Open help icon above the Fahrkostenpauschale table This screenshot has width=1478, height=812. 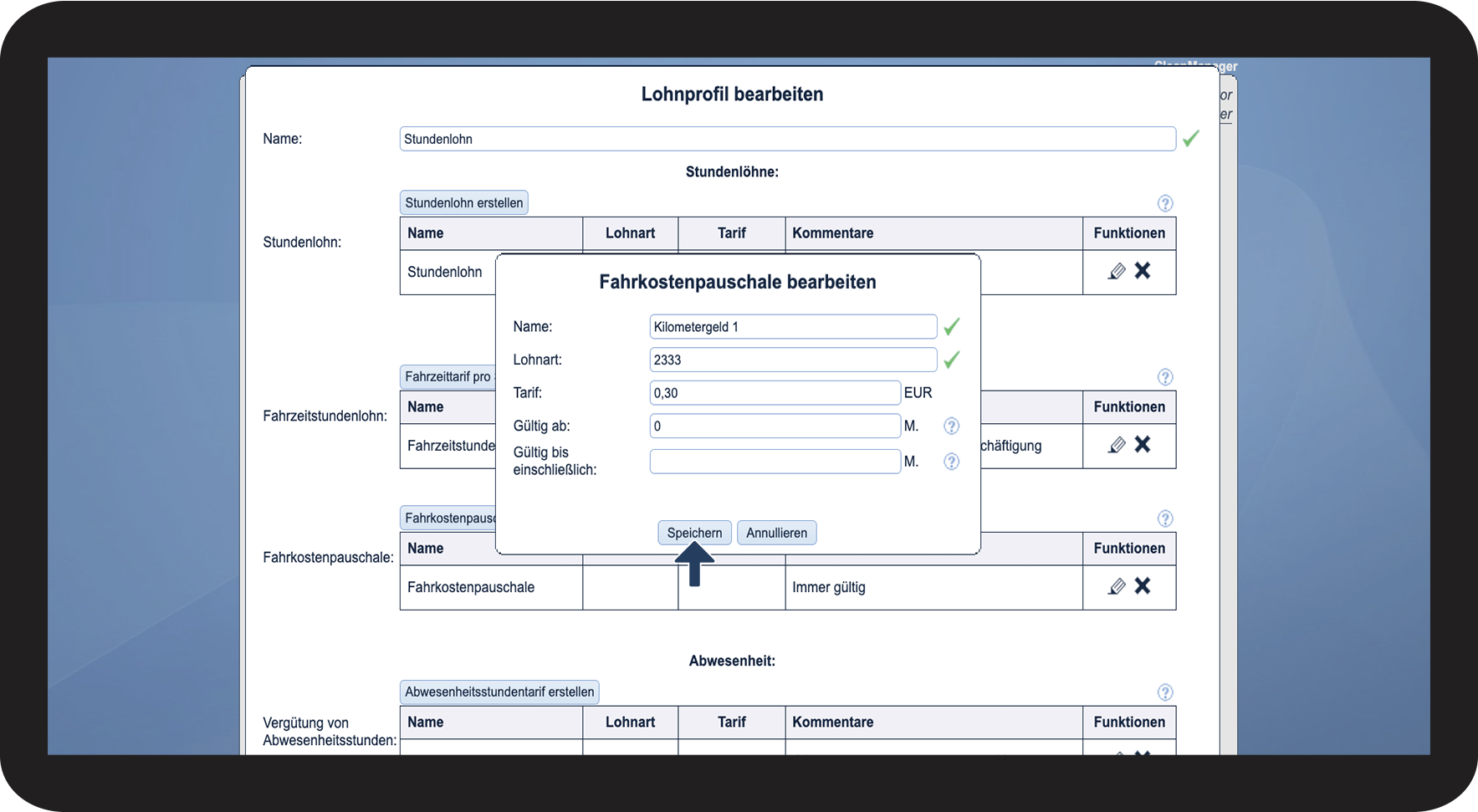[x=1165, y=518]
